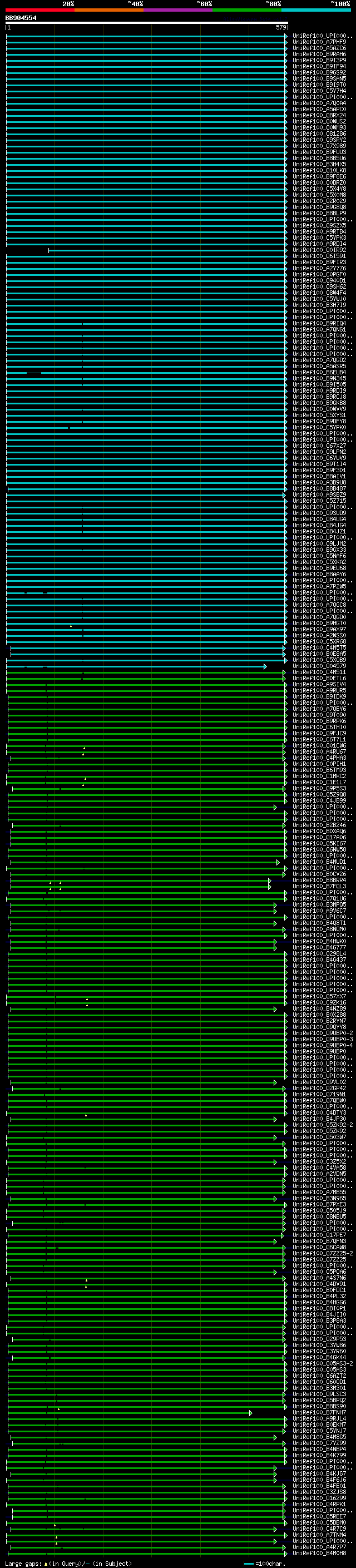Viewport: 356px width, 1568px height.
Task: Click the Large gaps legend text
Action: coord(68,1563)
